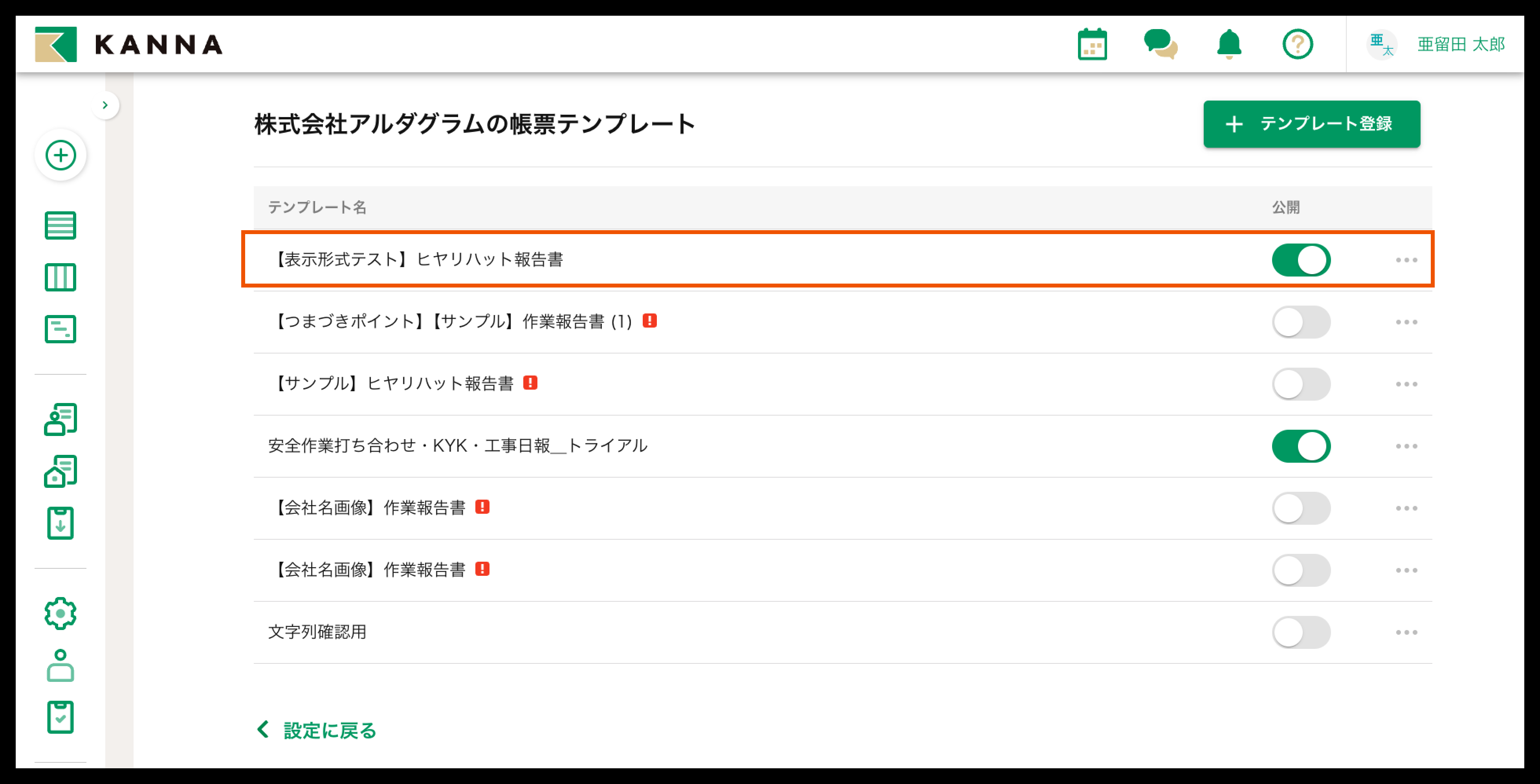Click the person icon in sidebar
The height and width of the screenshot is (784, 1540).
click(60, 665)
